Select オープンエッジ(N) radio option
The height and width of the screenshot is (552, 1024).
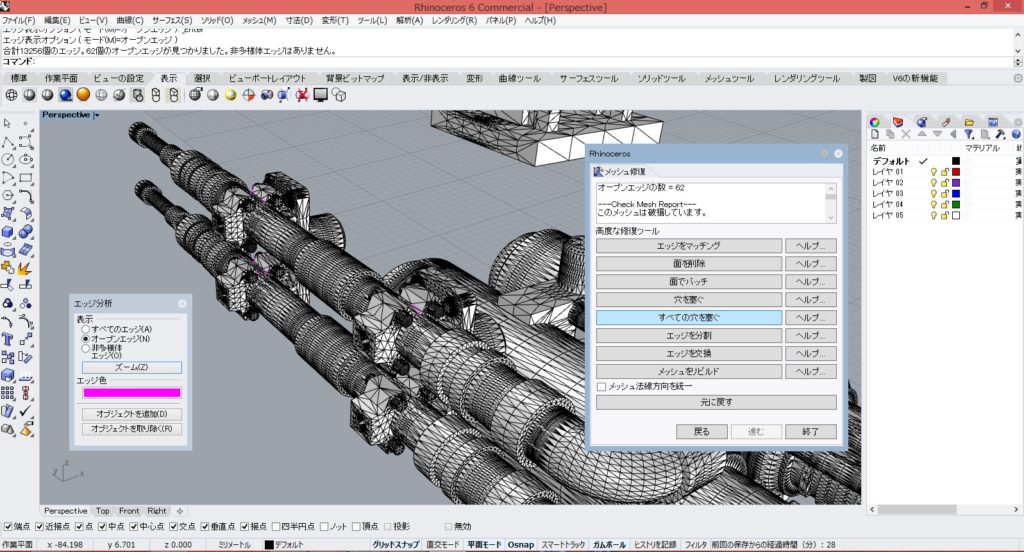[86, 340]
